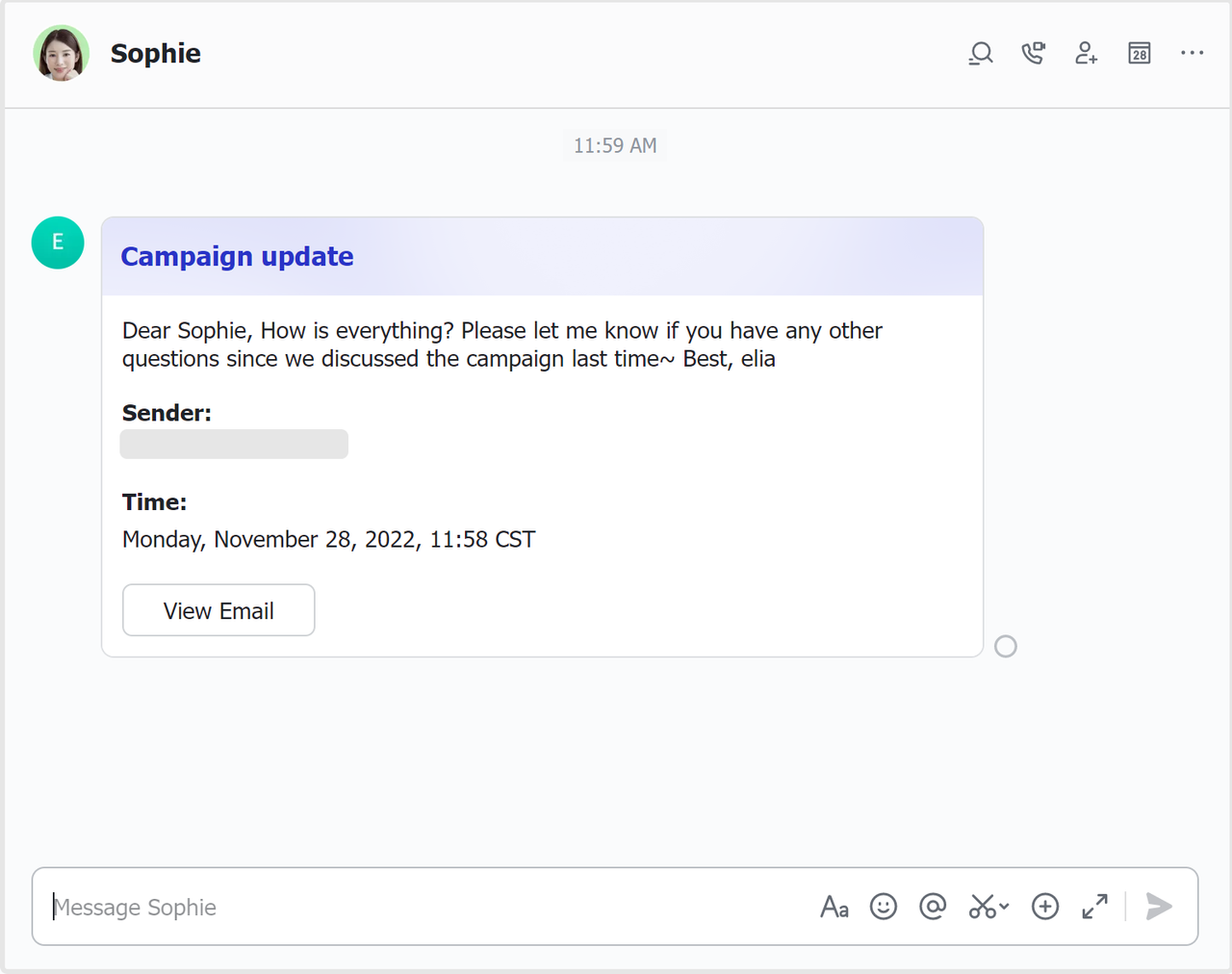Start a voice or video call
1232x974 pixels.
(1034, 54)
